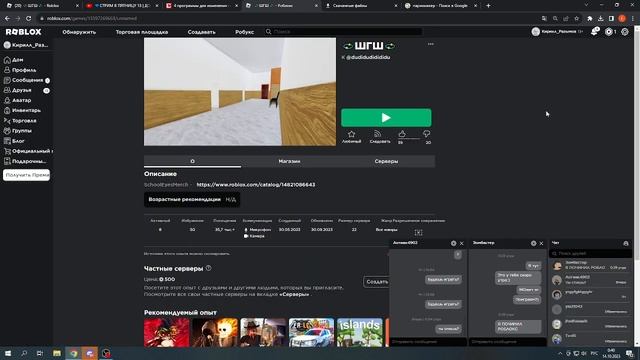
Task: Open Friends (Друзья) in sidebar
Action: [x=26, y=90]
